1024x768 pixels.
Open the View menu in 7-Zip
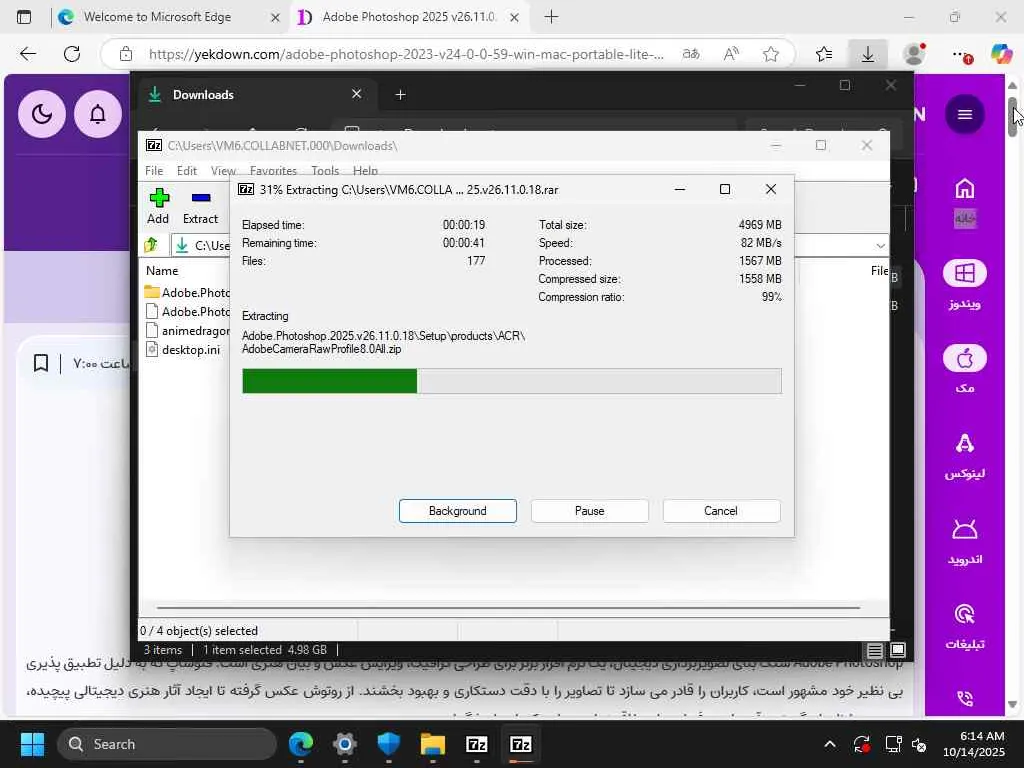[223, 170]
